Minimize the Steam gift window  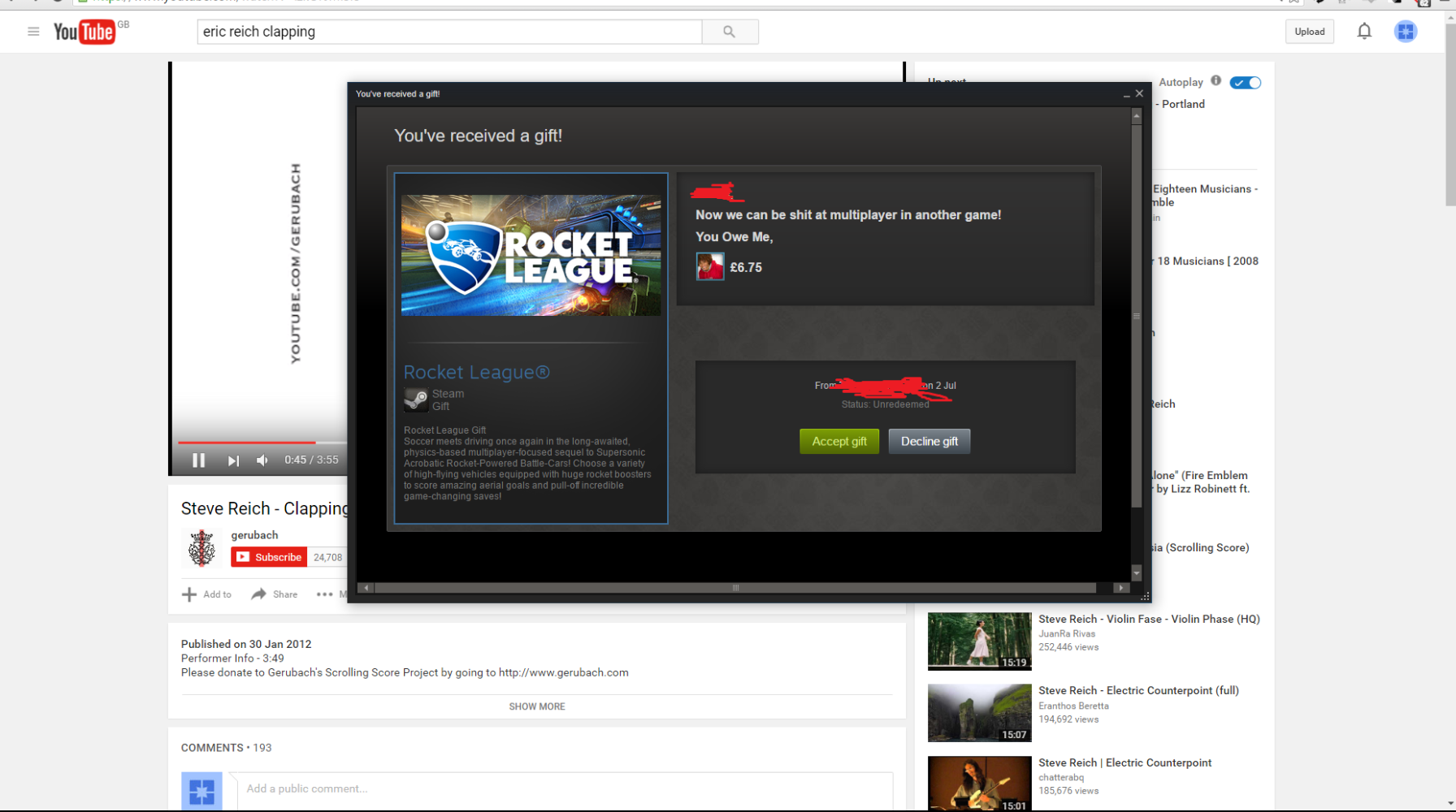1126,94
